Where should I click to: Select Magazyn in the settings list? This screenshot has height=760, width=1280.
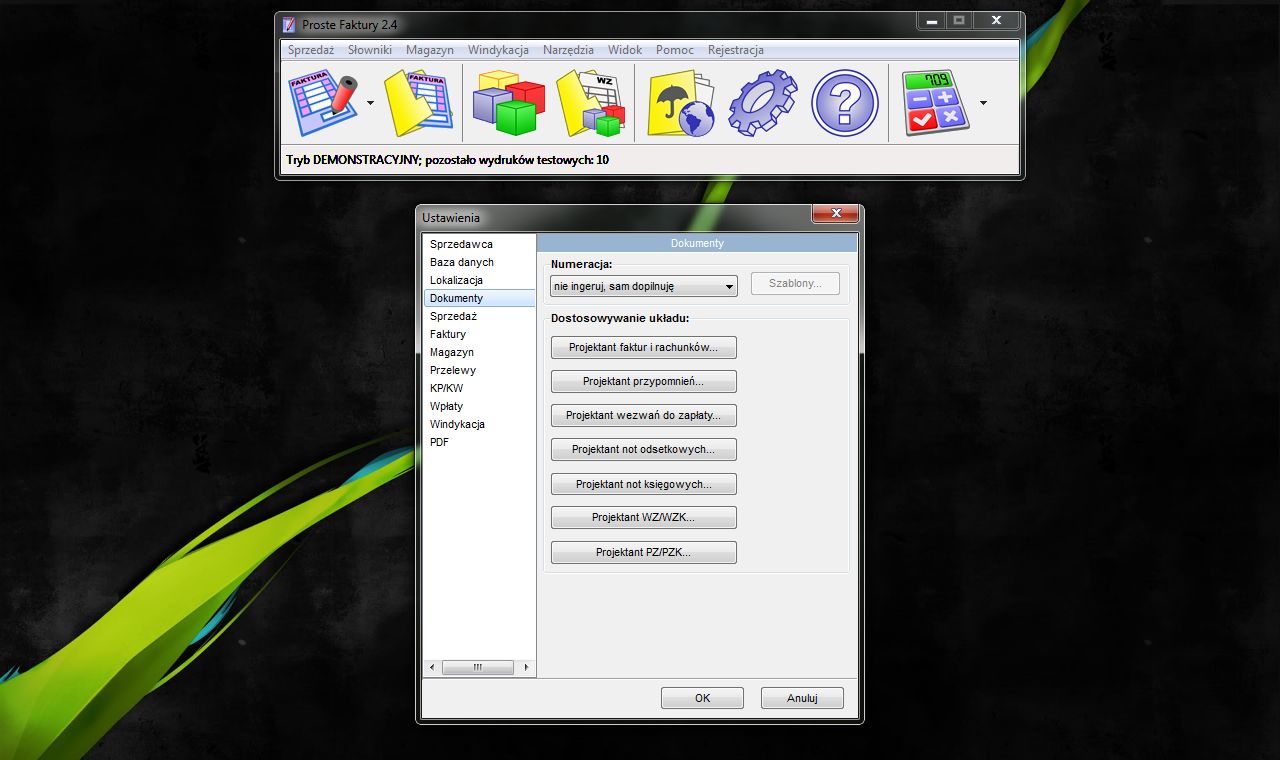[479, 352]
